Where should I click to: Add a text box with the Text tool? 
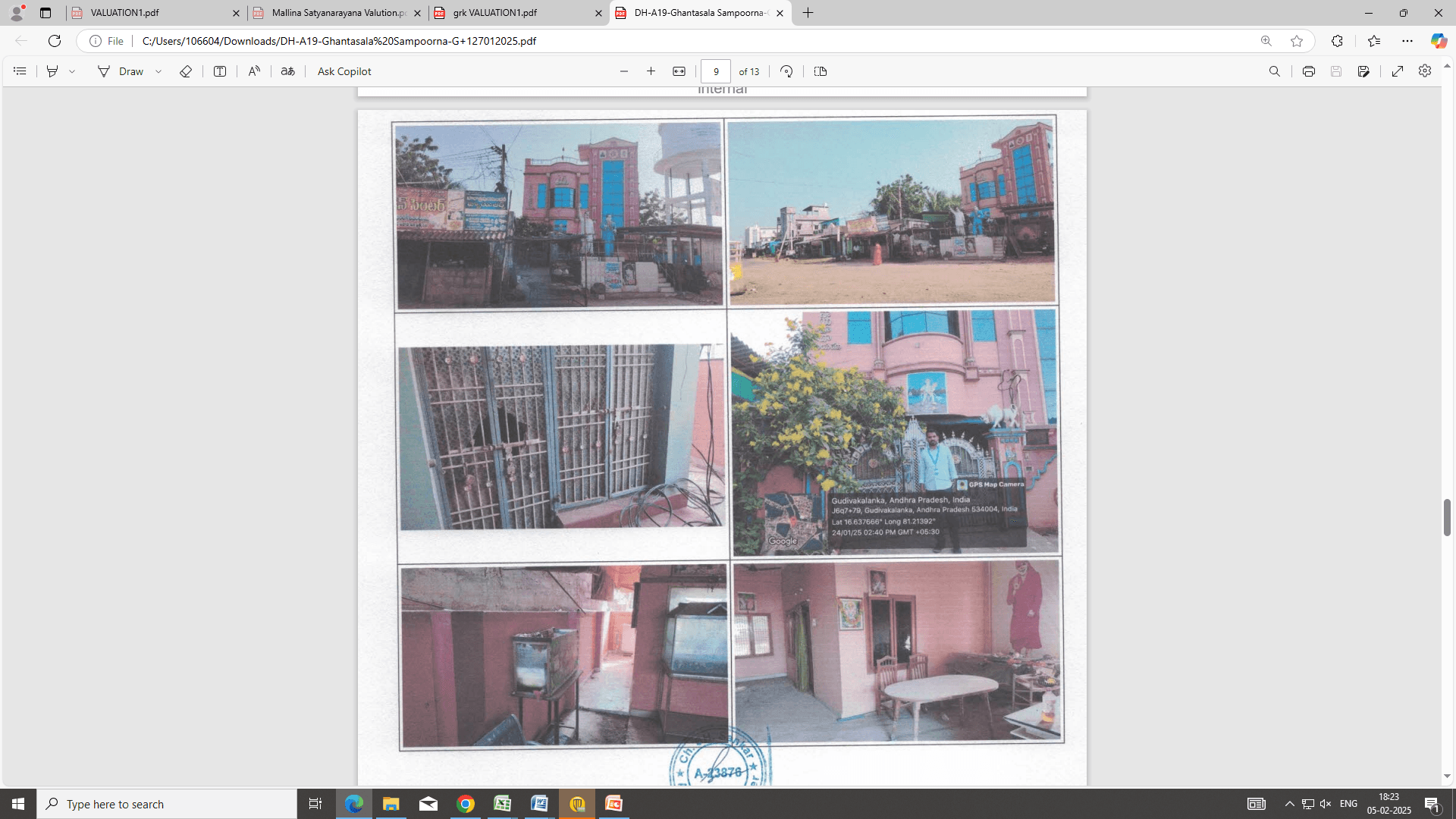click(x=220, y=71)
